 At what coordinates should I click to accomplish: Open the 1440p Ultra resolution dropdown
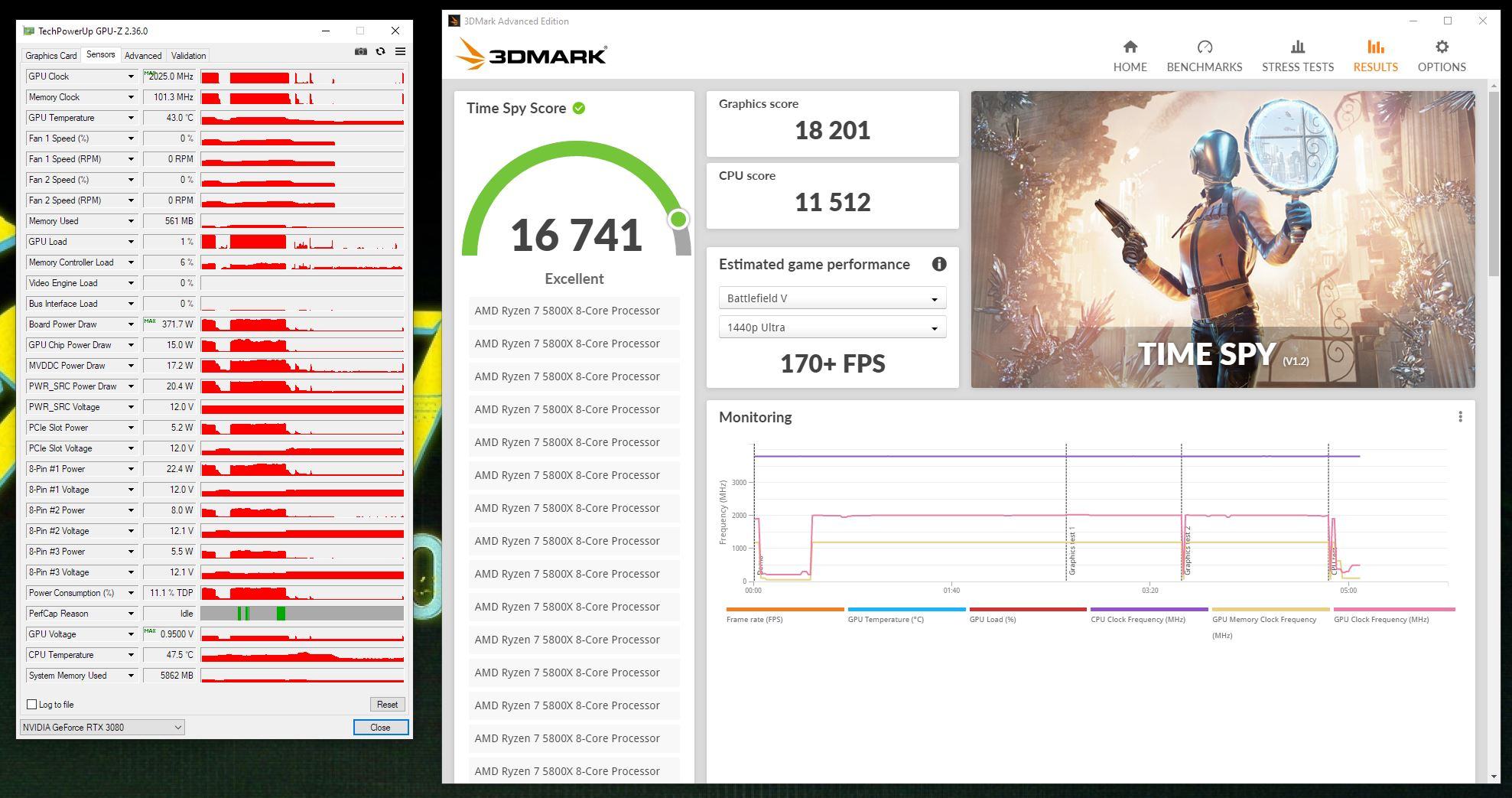(832, 327)
